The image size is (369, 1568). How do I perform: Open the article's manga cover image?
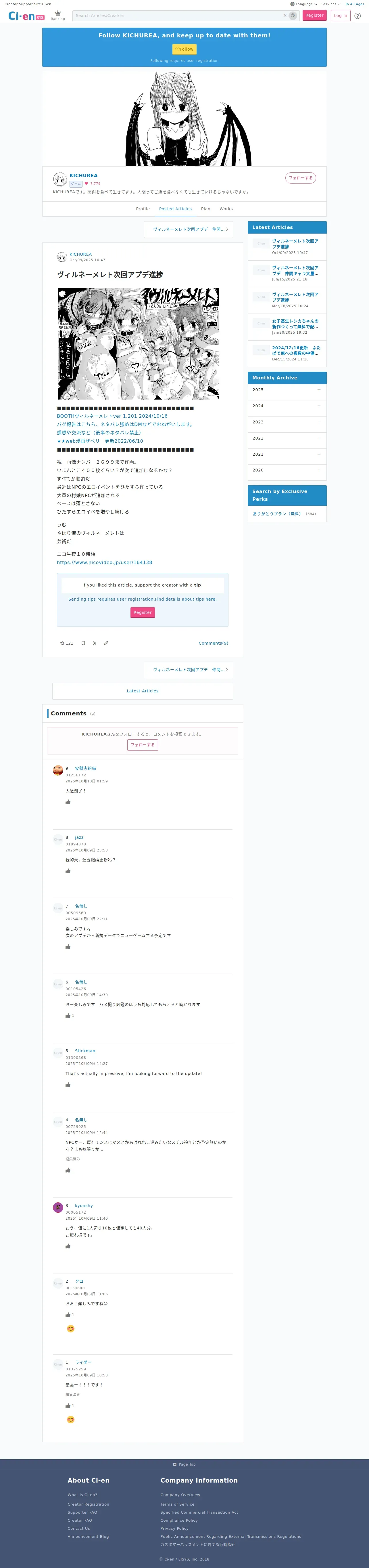click(138, 344)
